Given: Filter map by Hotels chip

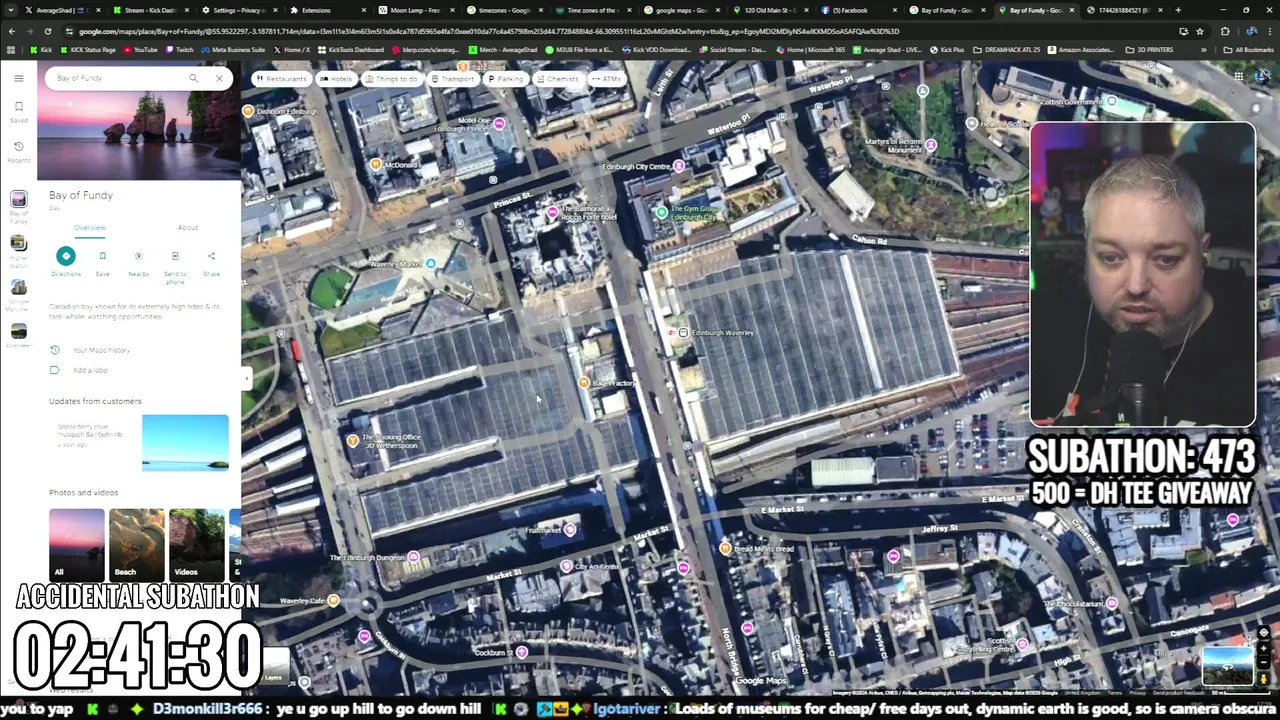Looking at the screenshot, I should tap(336, 79).
